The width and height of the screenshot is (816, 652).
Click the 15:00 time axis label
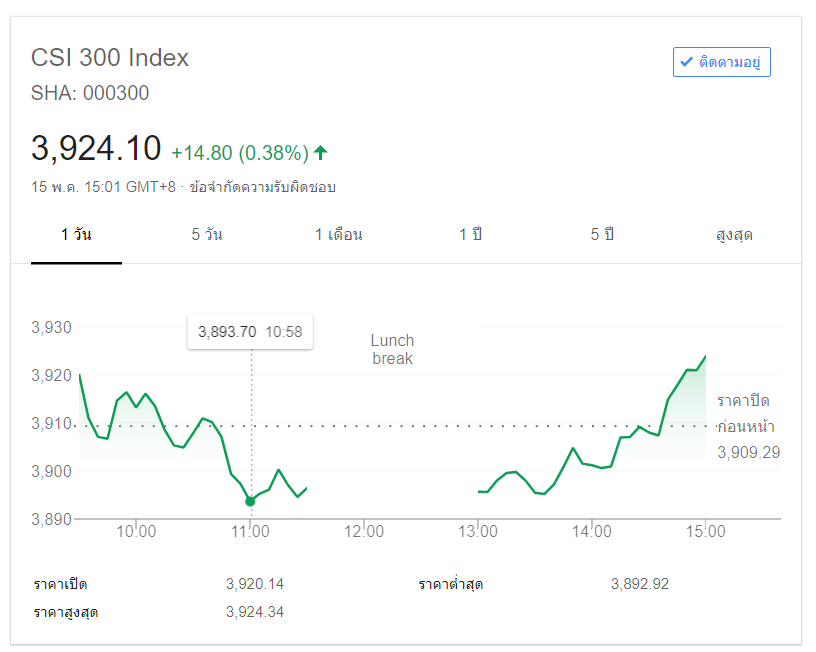click(705, 532)
